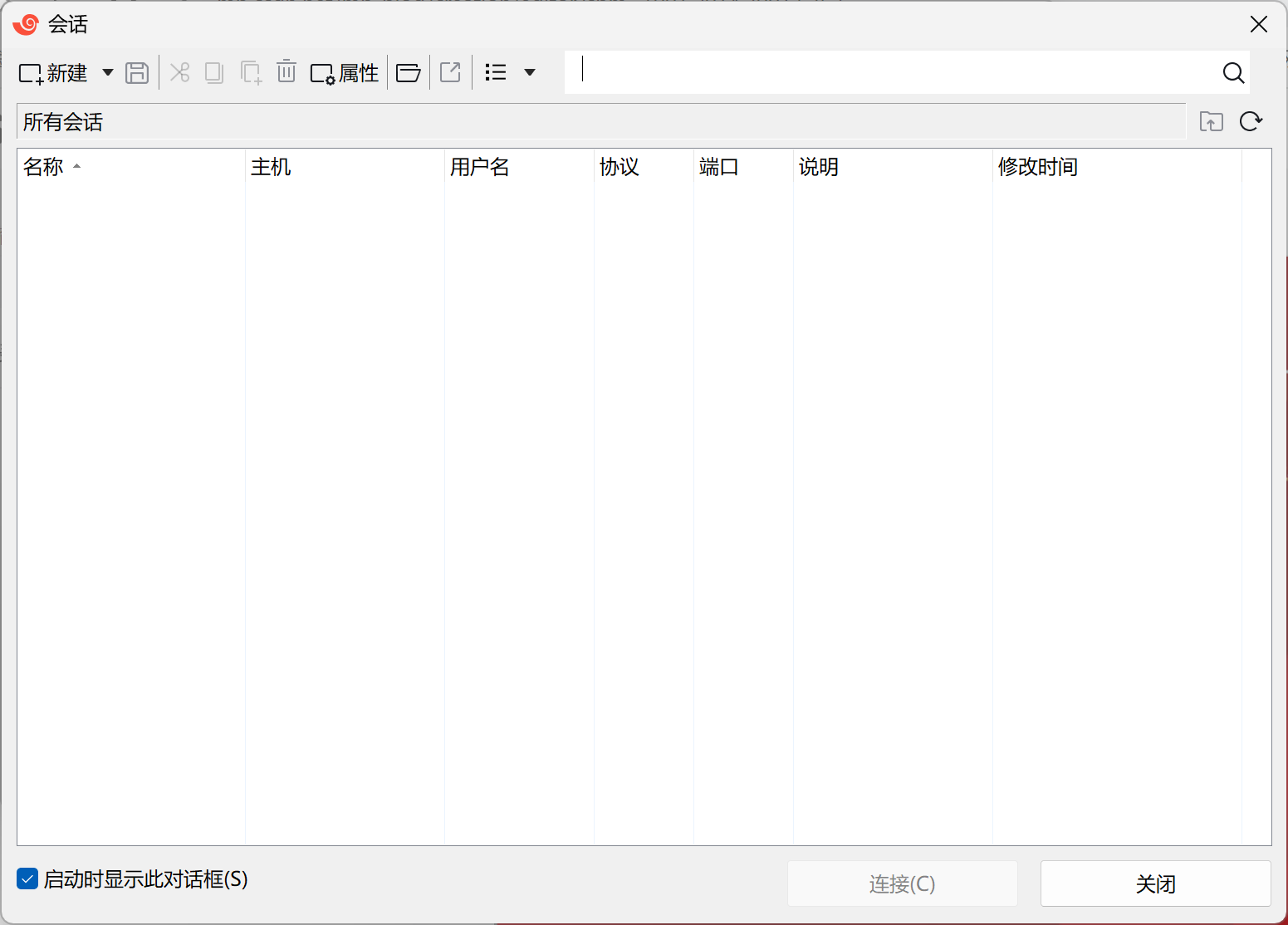Click the 修改时间 column header

[1038, 166]
